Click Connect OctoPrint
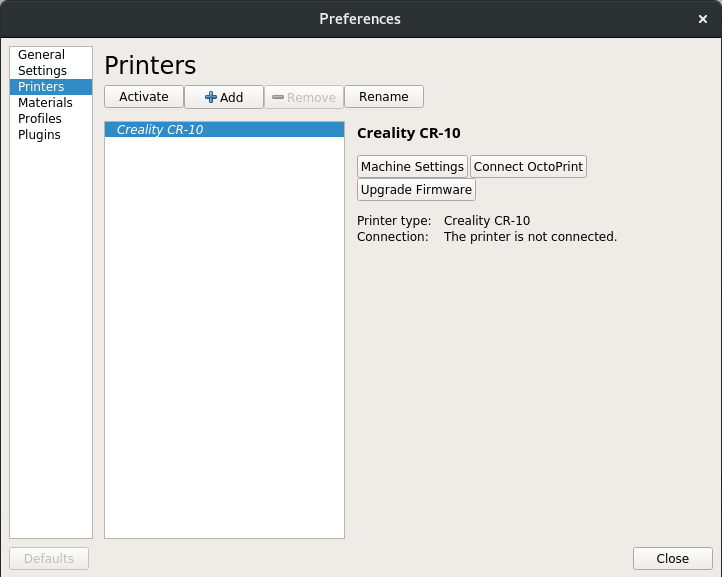Image resolution: width=722 pixels, height=577 pixels. pyautogui.click(x=528, y=166)
